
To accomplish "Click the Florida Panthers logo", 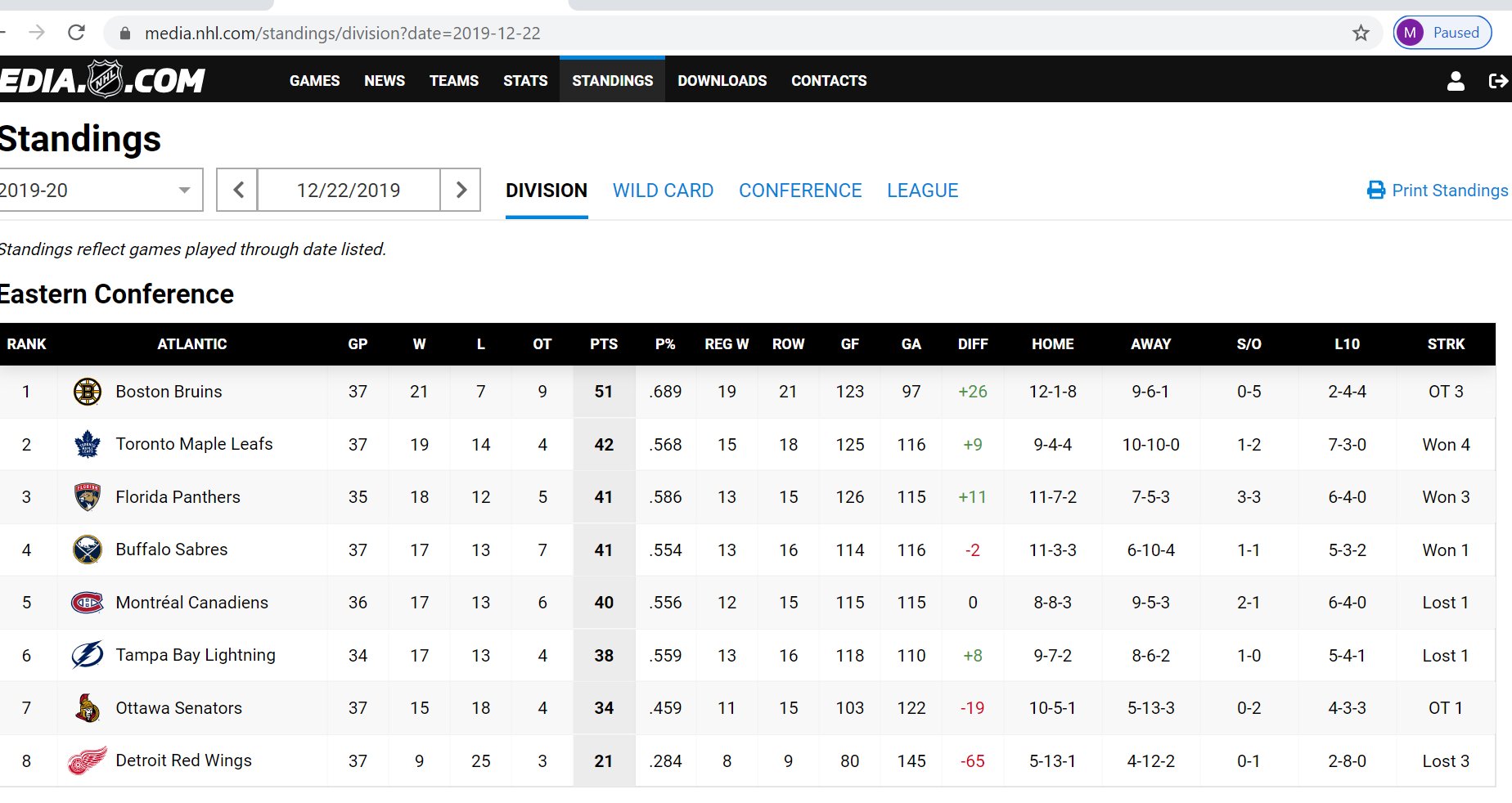I will [88, 497].
